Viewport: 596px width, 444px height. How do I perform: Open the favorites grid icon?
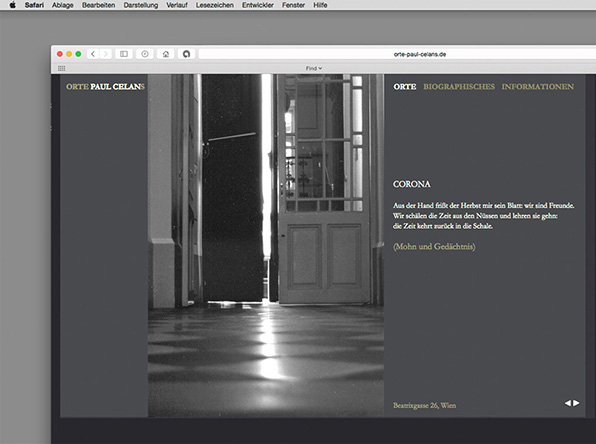point(62,68)
